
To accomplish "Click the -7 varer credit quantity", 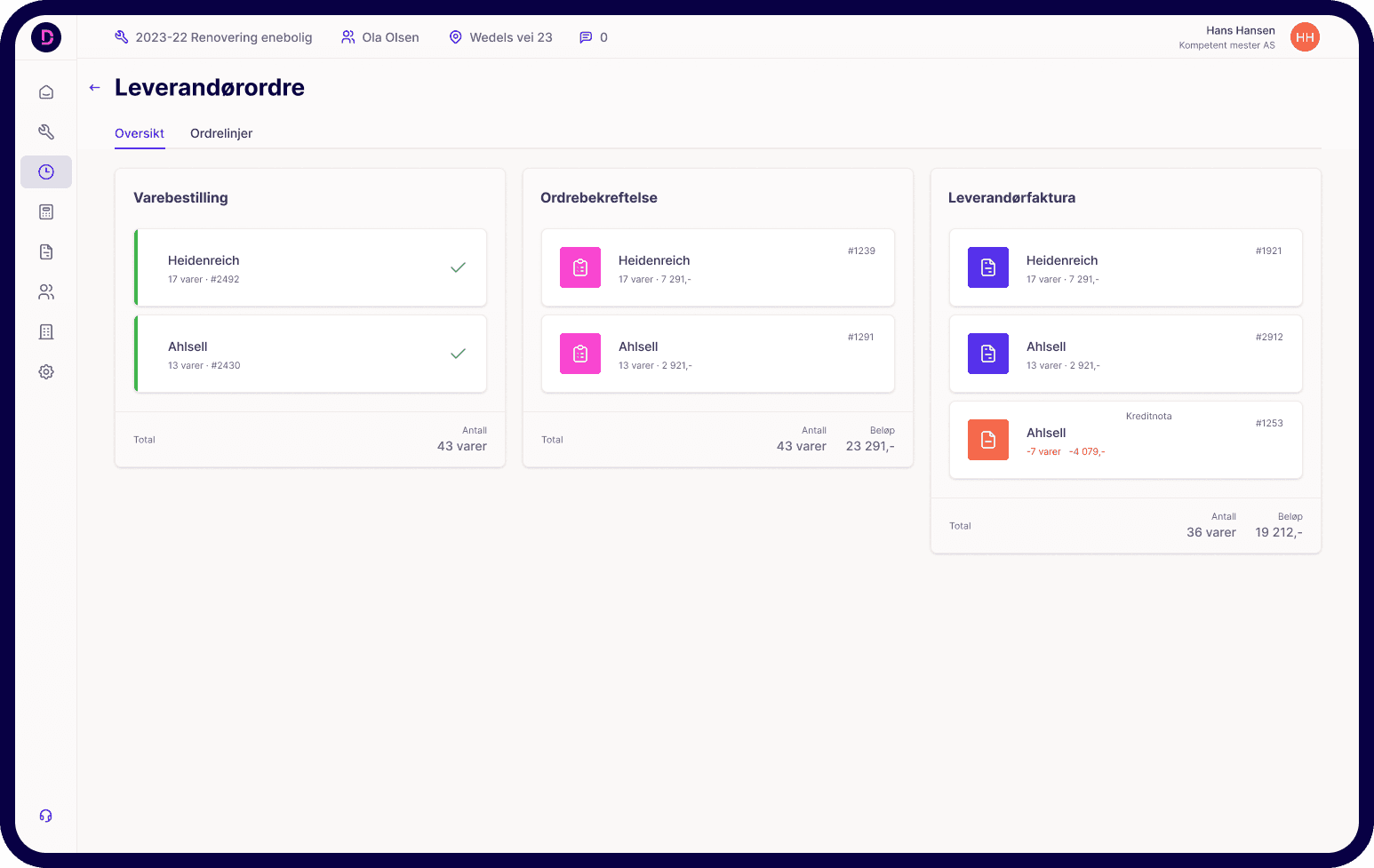I will click(x=1043, y=451).
